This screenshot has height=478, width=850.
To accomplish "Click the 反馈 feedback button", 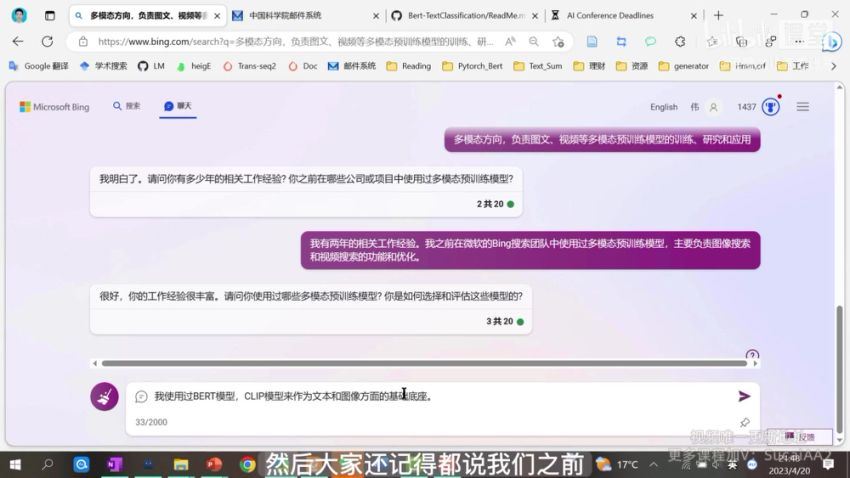I will tap(800, 437).
